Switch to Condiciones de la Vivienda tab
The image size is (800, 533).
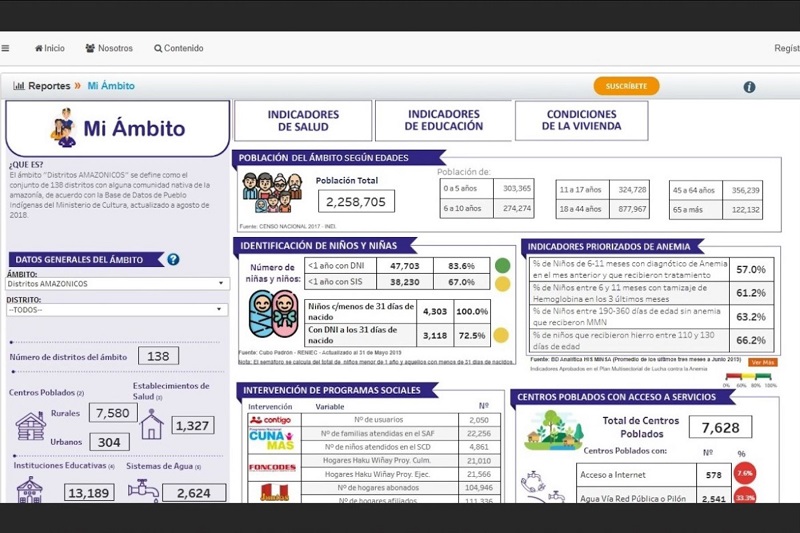582,120
